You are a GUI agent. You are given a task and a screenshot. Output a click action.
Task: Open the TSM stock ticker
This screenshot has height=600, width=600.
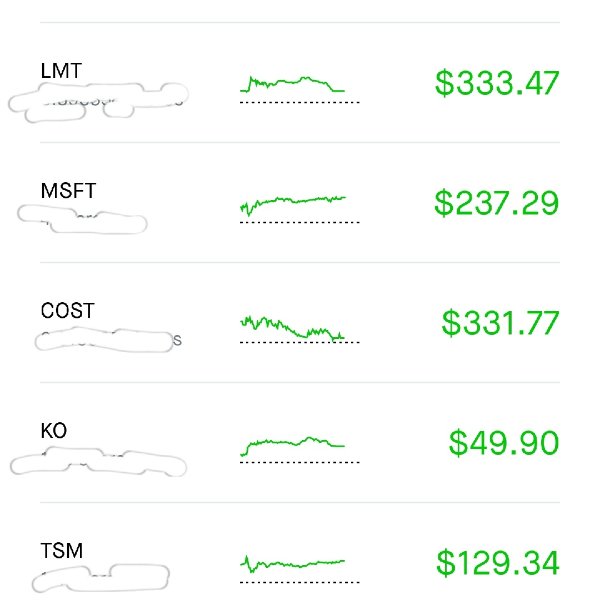coord(62,551)
